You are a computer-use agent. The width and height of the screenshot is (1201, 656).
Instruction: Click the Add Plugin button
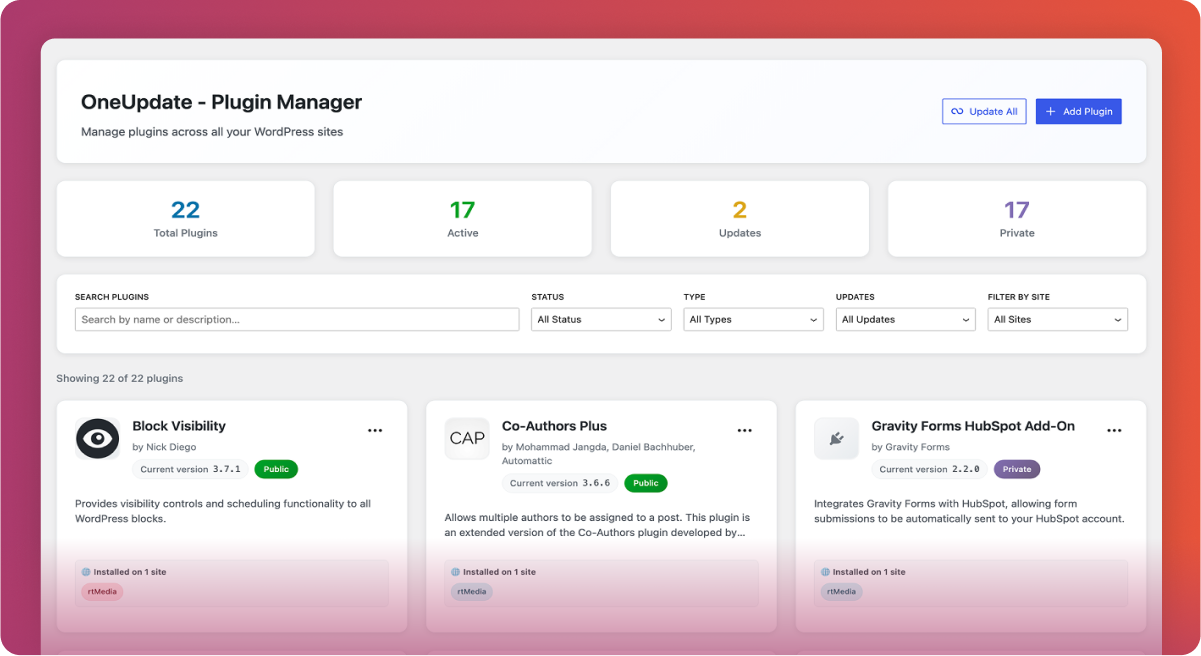click(x=1078, y=112)
